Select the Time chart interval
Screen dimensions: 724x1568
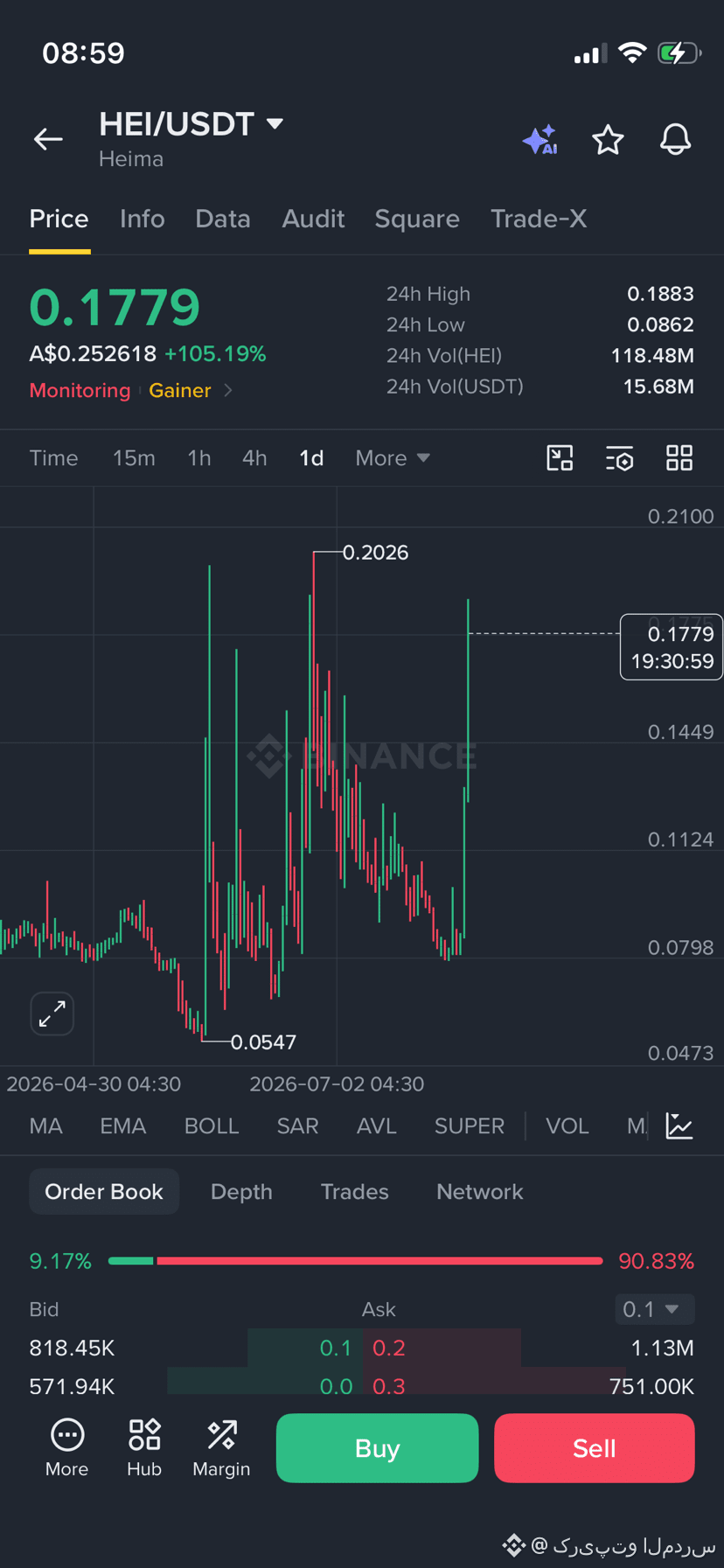click(x=53, y=458)
